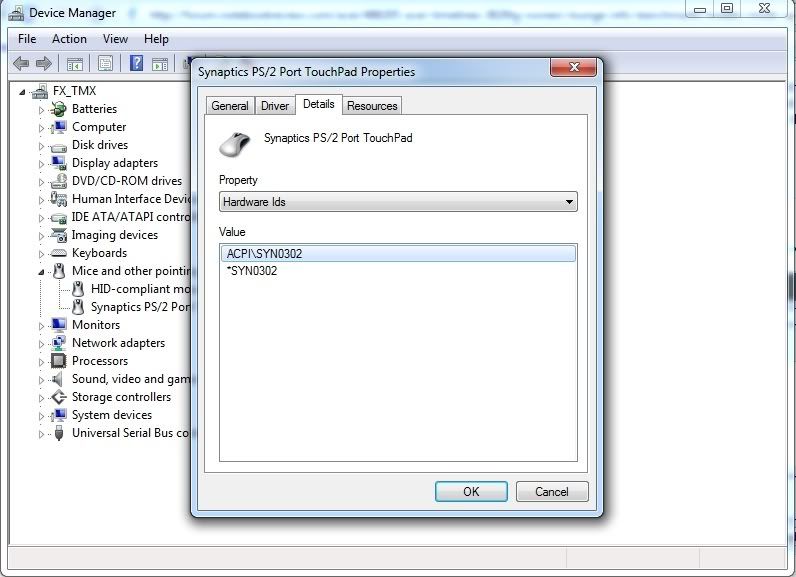Expand the IDE ATA/ATAPI controllers node
The width and height of the screenshot is (796, 577).
(x=41, y=218)
